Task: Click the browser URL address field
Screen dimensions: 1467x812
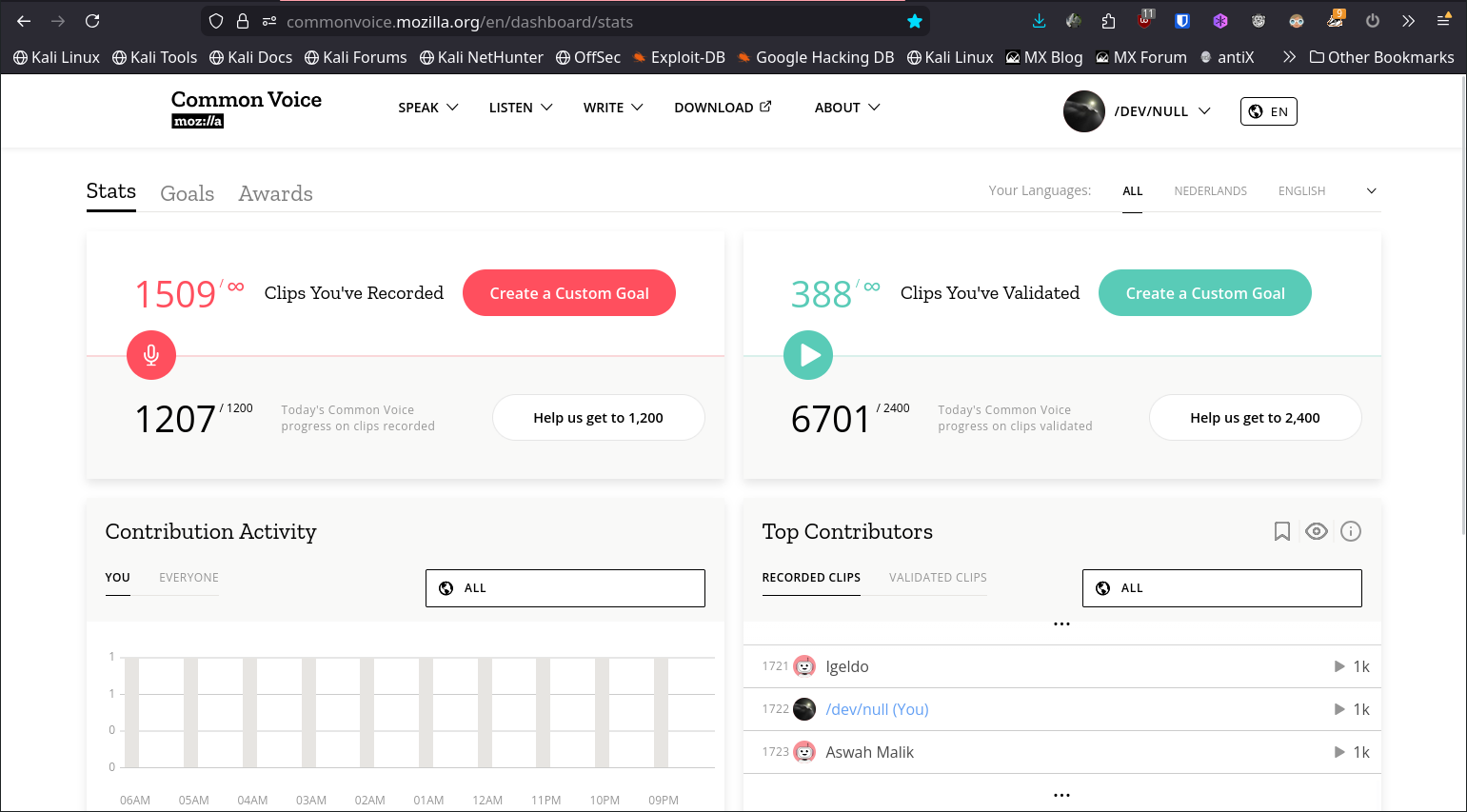Action: [571, 21]
